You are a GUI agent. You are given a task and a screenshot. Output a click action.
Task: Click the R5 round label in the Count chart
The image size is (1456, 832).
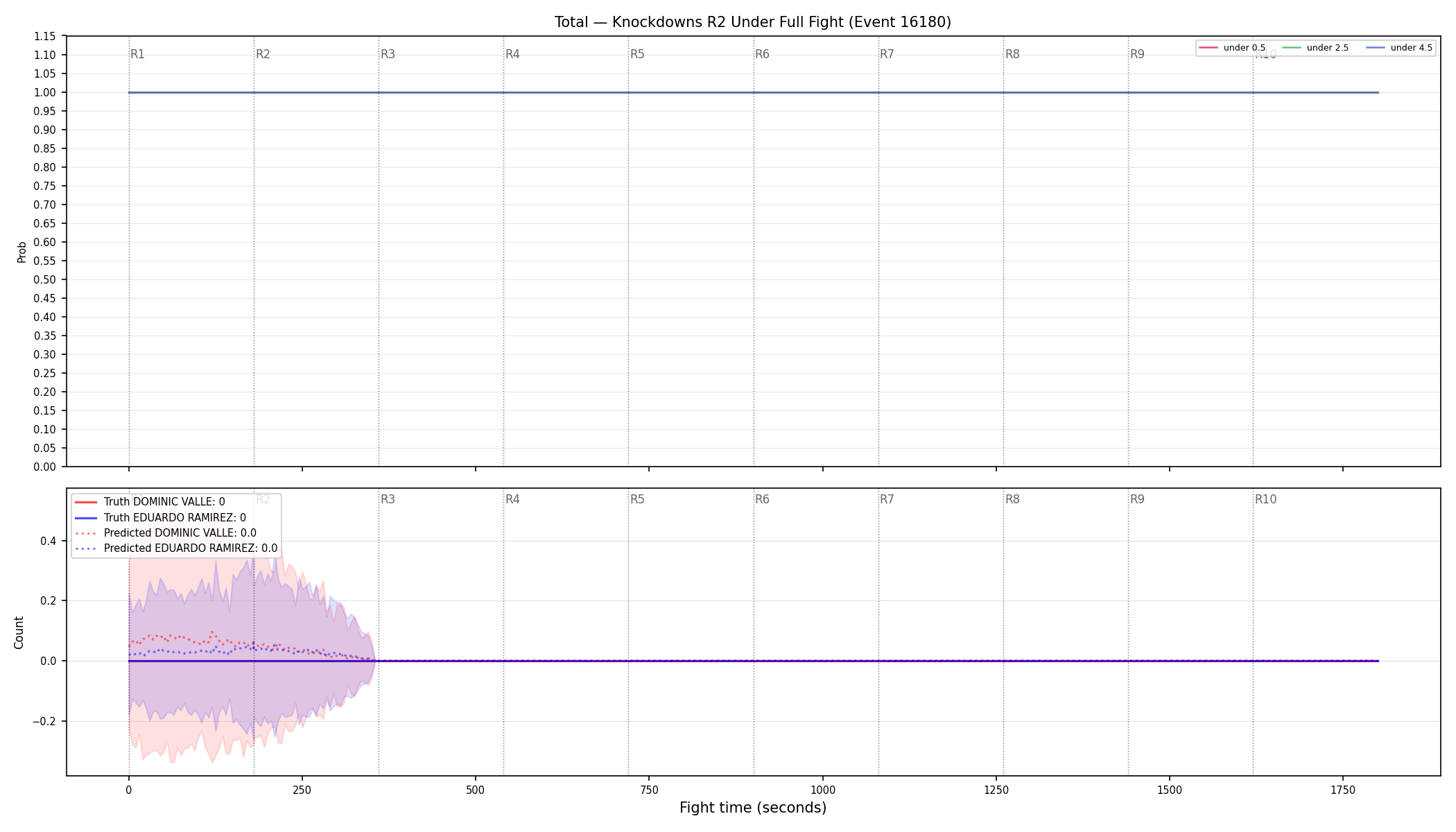click(637, 499)
